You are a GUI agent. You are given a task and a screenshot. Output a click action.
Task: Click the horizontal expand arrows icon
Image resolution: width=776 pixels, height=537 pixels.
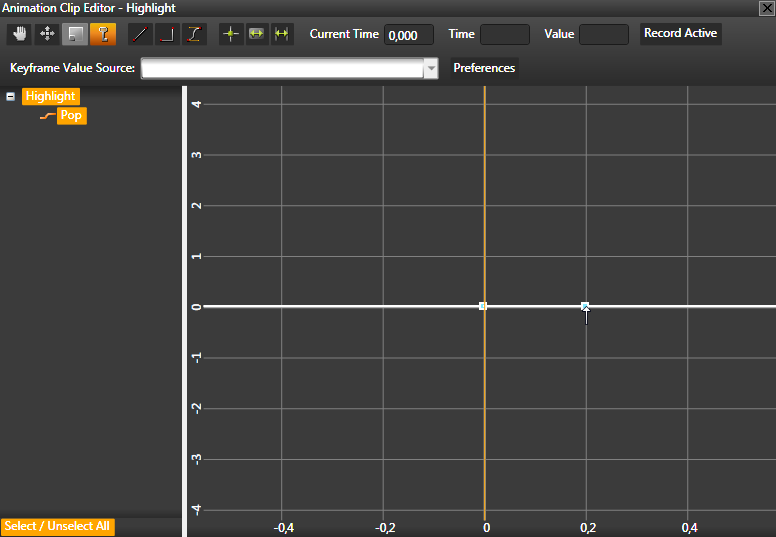[x=282, y=34]
